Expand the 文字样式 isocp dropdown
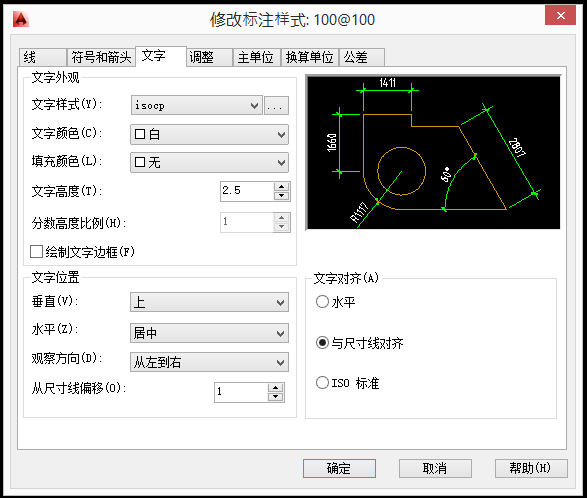Image resolution: width=587 pixels, height=498 pixels. (197, 105)
